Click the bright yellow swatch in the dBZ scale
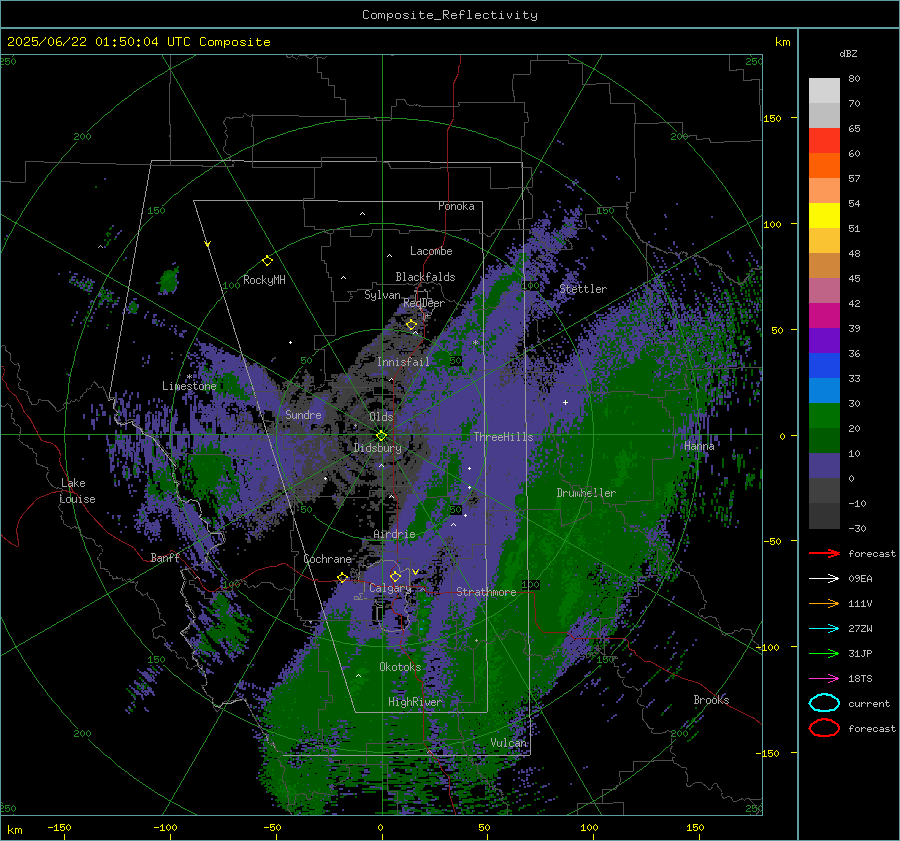 click(x=824, y=215)
